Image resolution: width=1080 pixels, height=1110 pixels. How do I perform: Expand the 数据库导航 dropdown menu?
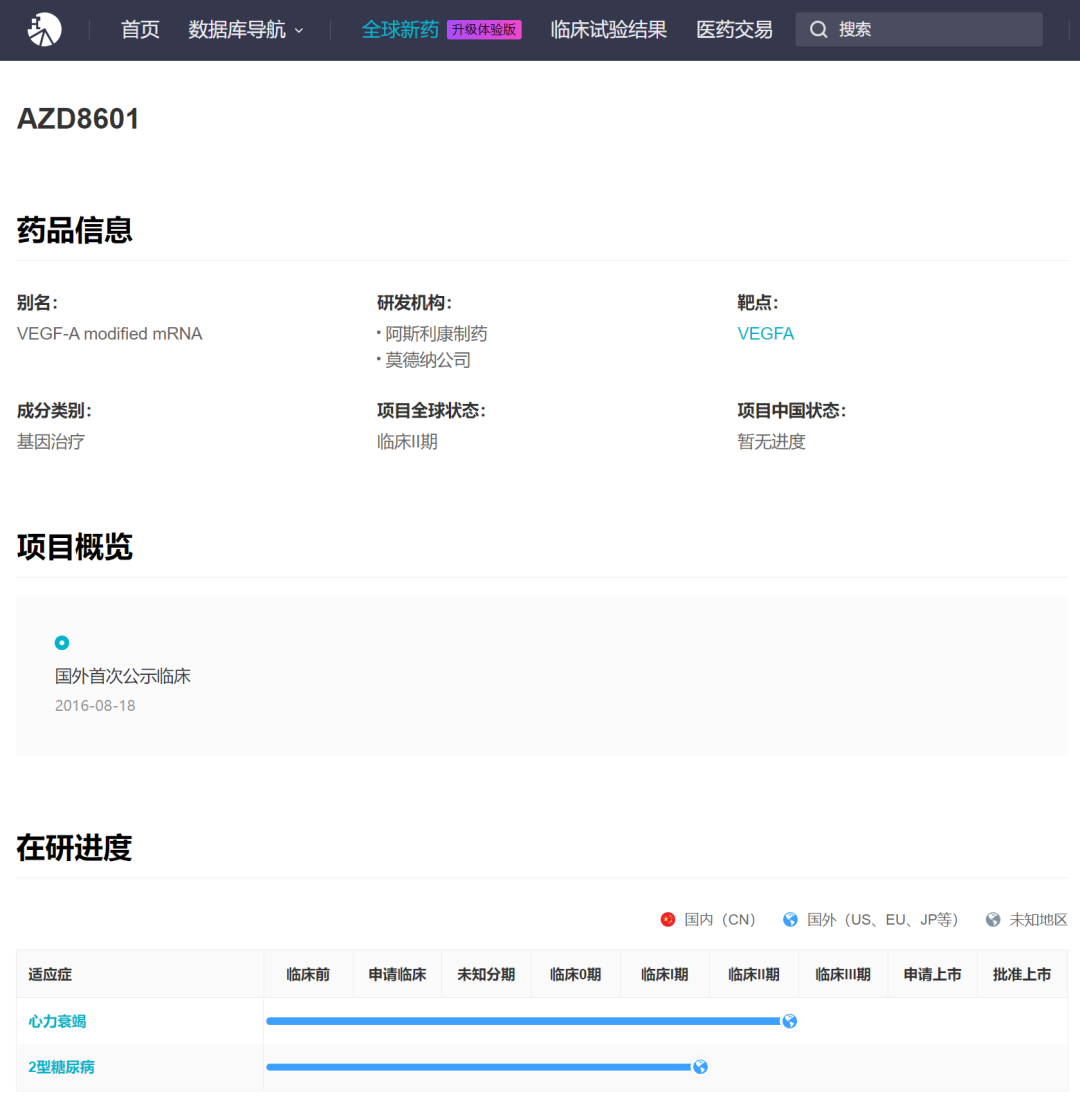(246, 30)
